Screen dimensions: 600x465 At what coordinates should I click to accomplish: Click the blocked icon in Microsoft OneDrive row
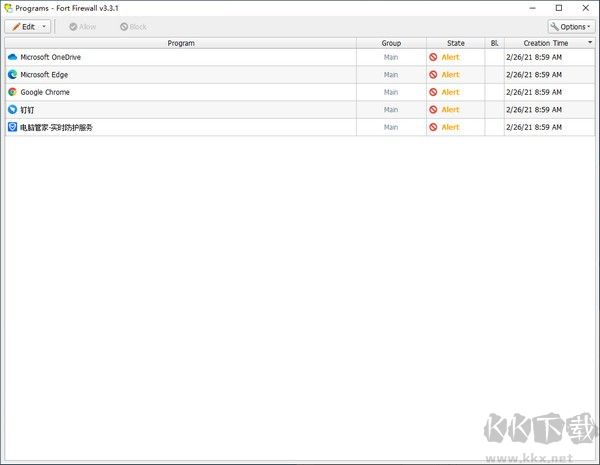433,57
